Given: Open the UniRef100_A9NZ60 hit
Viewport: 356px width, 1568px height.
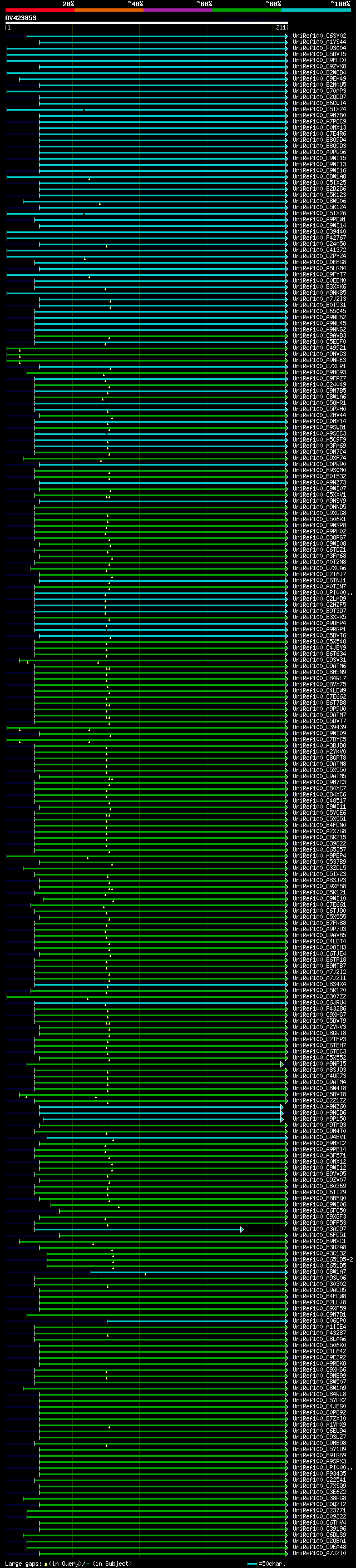Looking at the screenshot, I should (x=319, y=1106).
